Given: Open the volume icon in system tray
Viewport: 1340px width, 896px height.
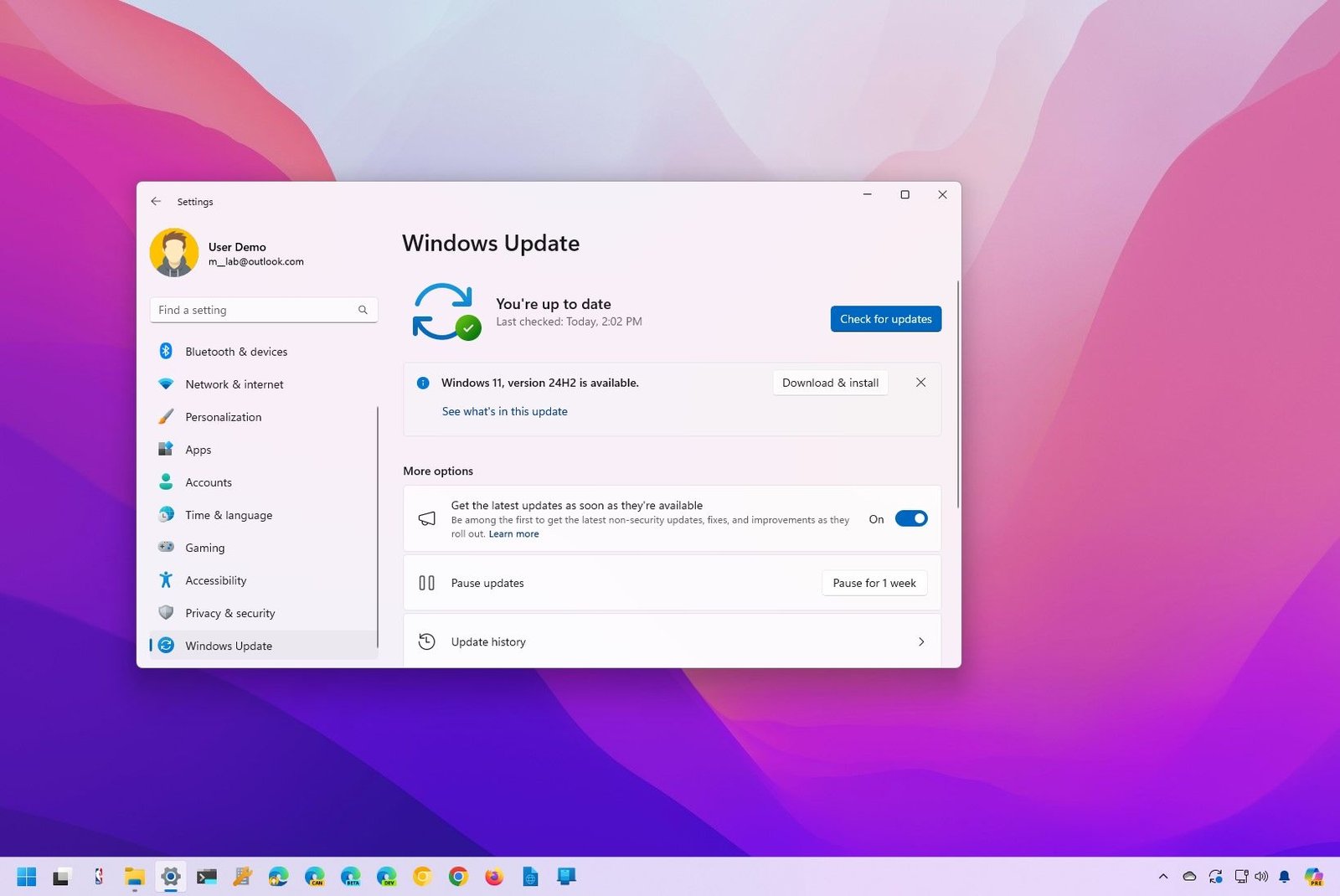Looking at the screenshot, I should click(1261, 876).
